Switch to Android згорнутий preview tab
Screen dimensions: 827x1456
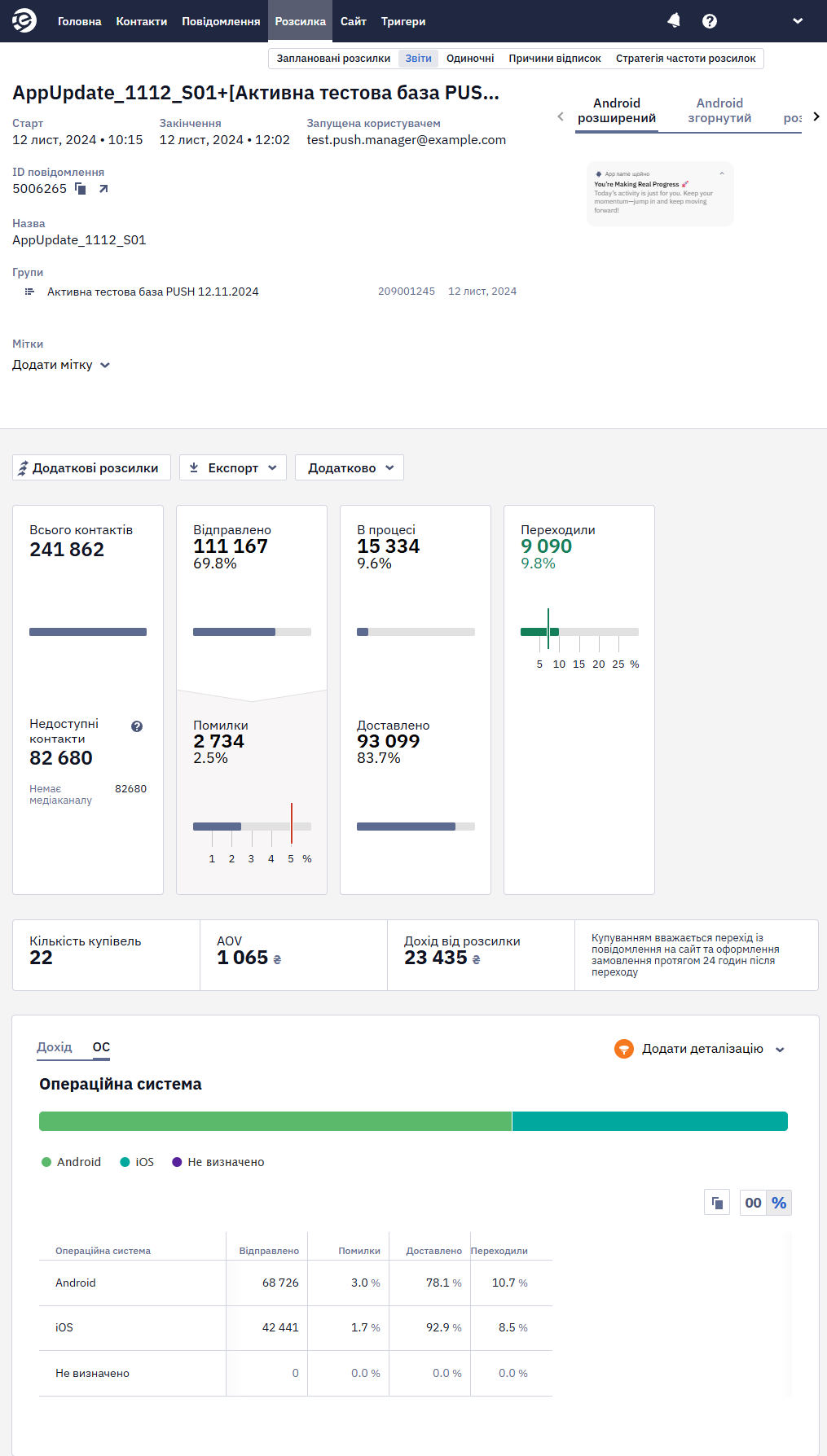pos(719,111)
